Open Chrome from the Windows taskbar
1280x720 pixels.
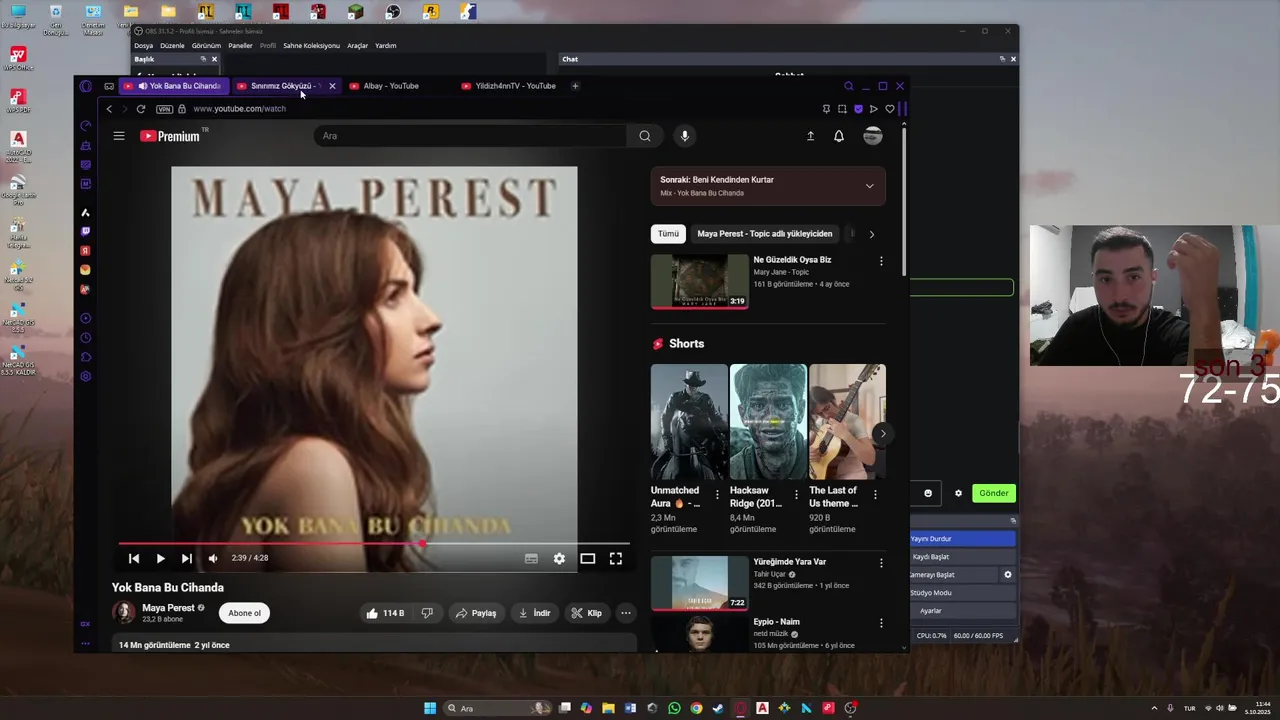(696, 708)
